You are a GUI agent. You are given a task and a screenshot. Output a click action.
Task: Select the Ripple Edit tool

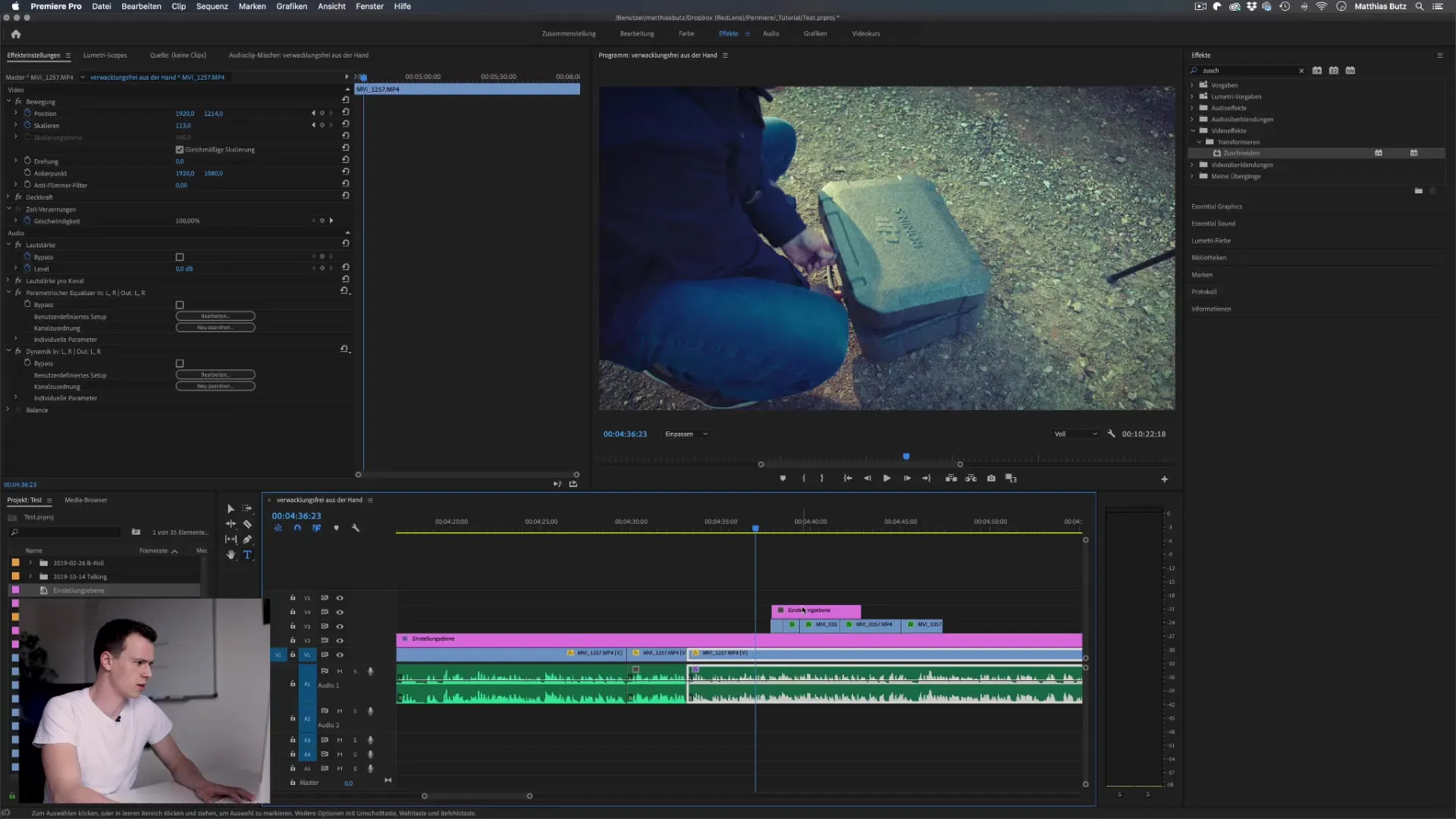pyautogui.click(x=231, y=524)
